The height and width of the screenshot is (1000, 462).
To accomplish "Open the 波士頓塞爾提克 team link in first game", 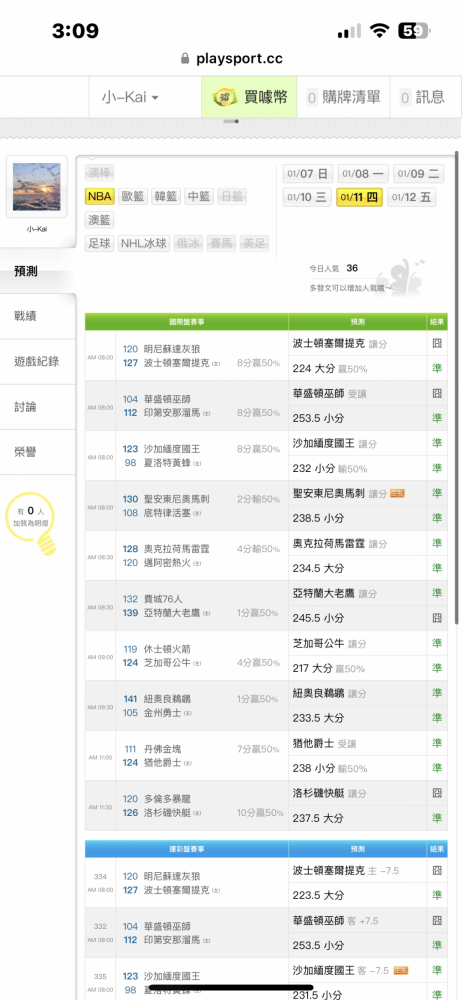I will (x=173, y=363).
